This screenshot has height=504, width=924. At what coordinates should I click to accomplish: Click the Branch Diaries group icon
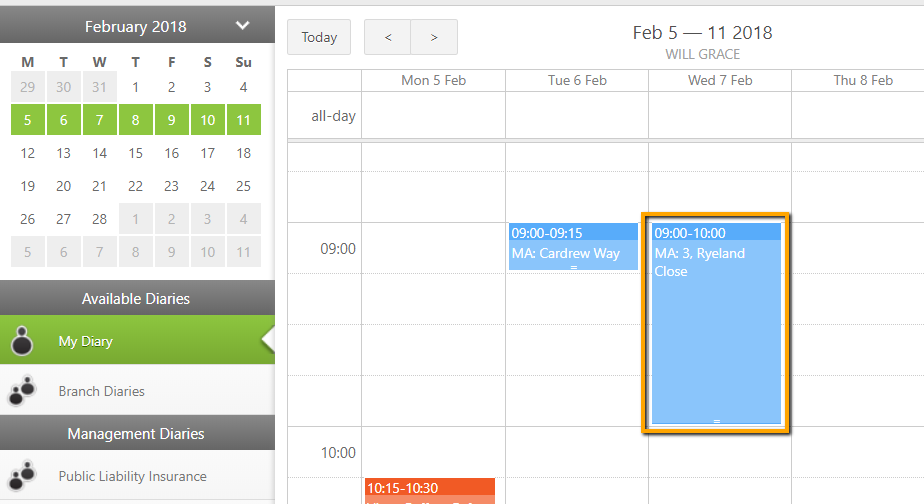click(22, 390)
